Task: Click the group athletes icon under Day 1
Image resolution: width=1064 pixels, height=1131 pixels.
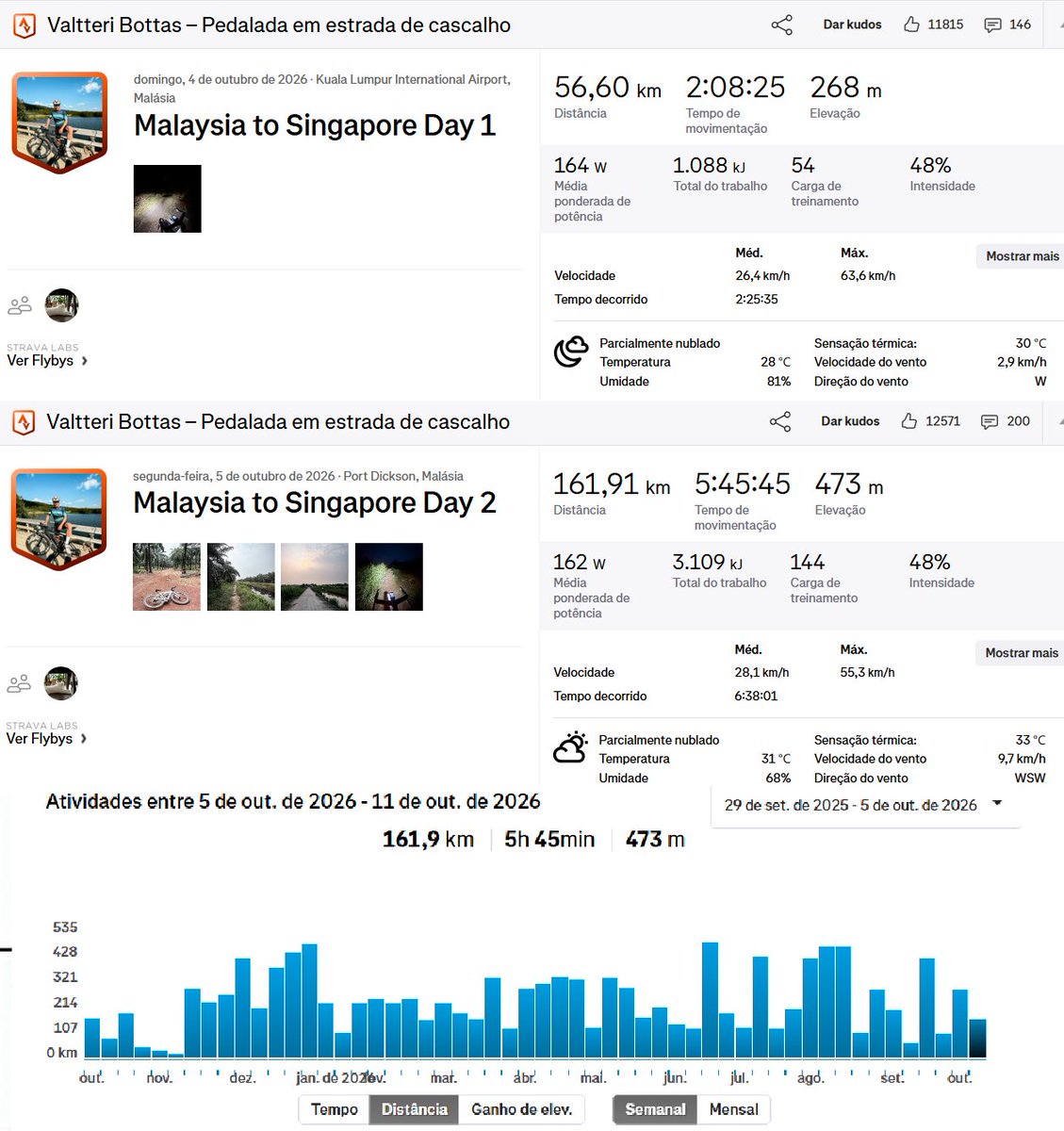Action: [x=20, y=305]
